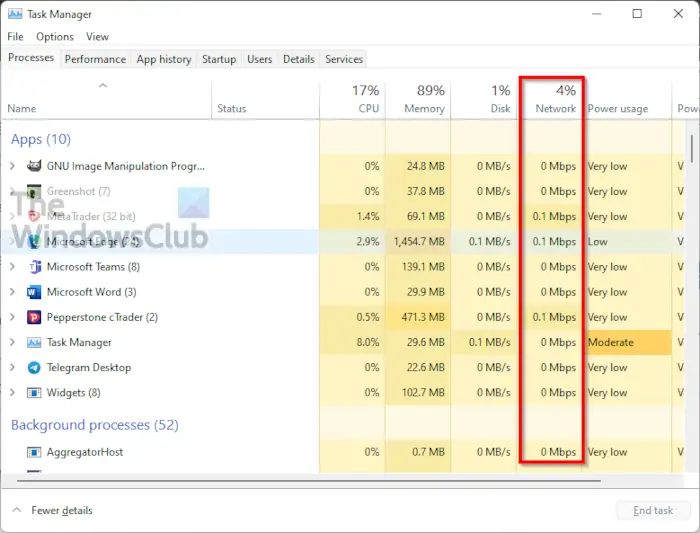This screenshot has height=533, width=700.
Task: Collapse view with Fewer details chevron
Action: [17, 510]
